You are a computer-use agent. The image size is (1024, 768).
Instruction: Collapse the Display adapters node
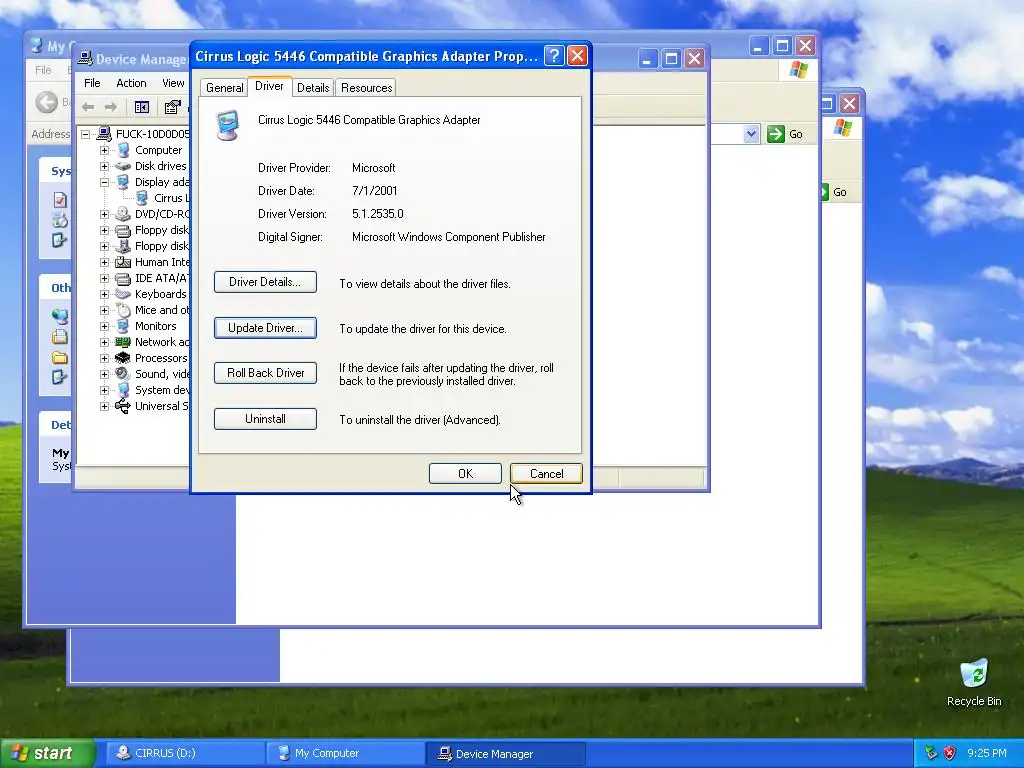coord(104,182)
